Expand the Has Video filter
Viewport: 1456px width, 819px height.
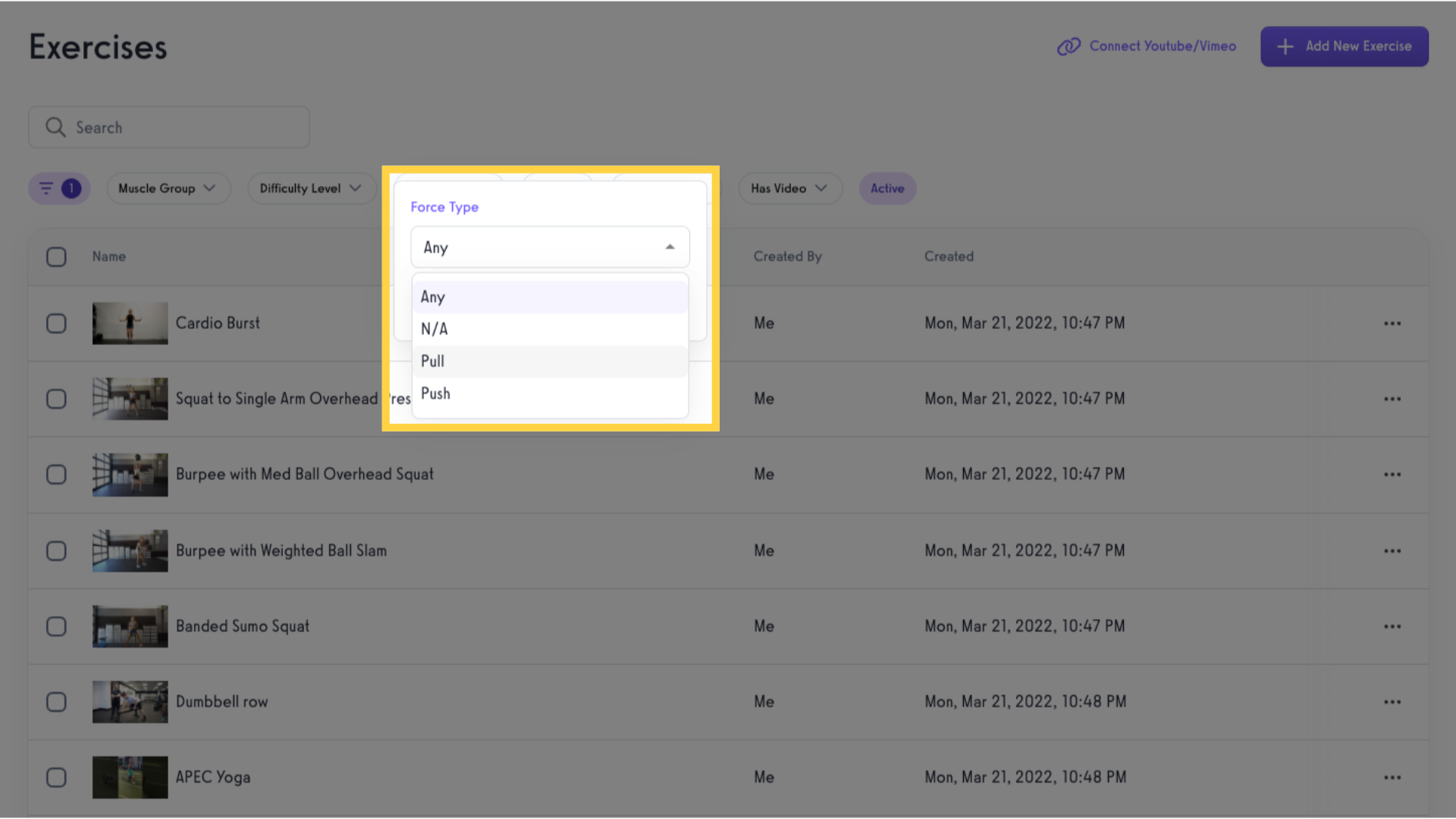[x=789, y=188]
